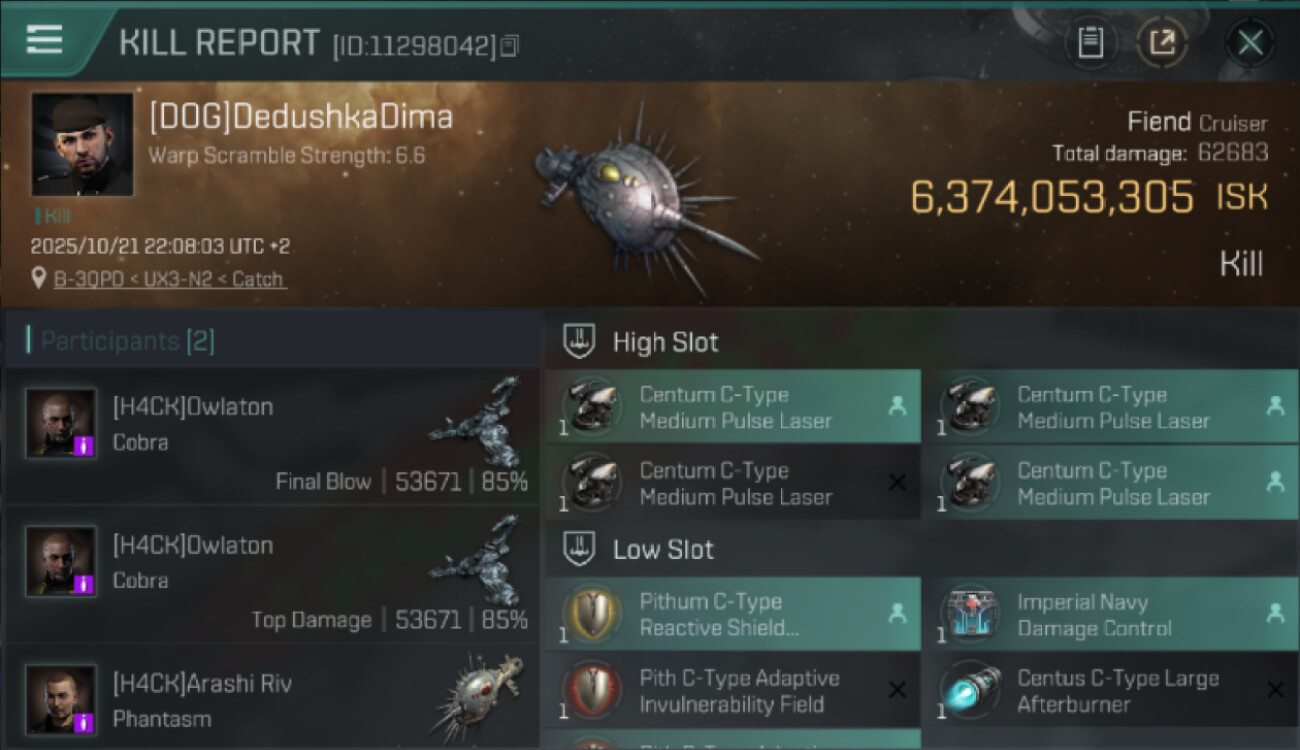Screen dimensions: 1300x750
Task: Tap the purple info badge on Arashi Riv
Action: pyautogui.click(x=86, y=722)
